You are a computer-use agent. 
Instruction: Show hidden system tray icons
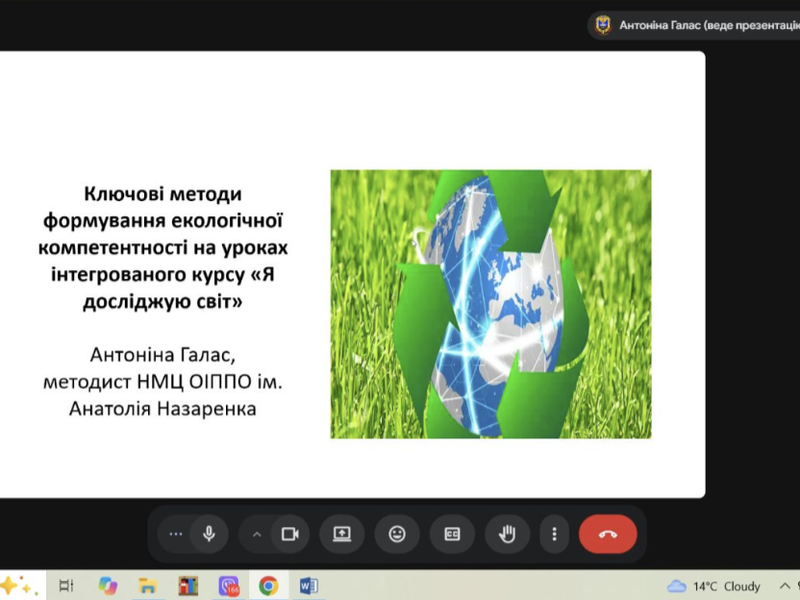(x=785, y=586)
